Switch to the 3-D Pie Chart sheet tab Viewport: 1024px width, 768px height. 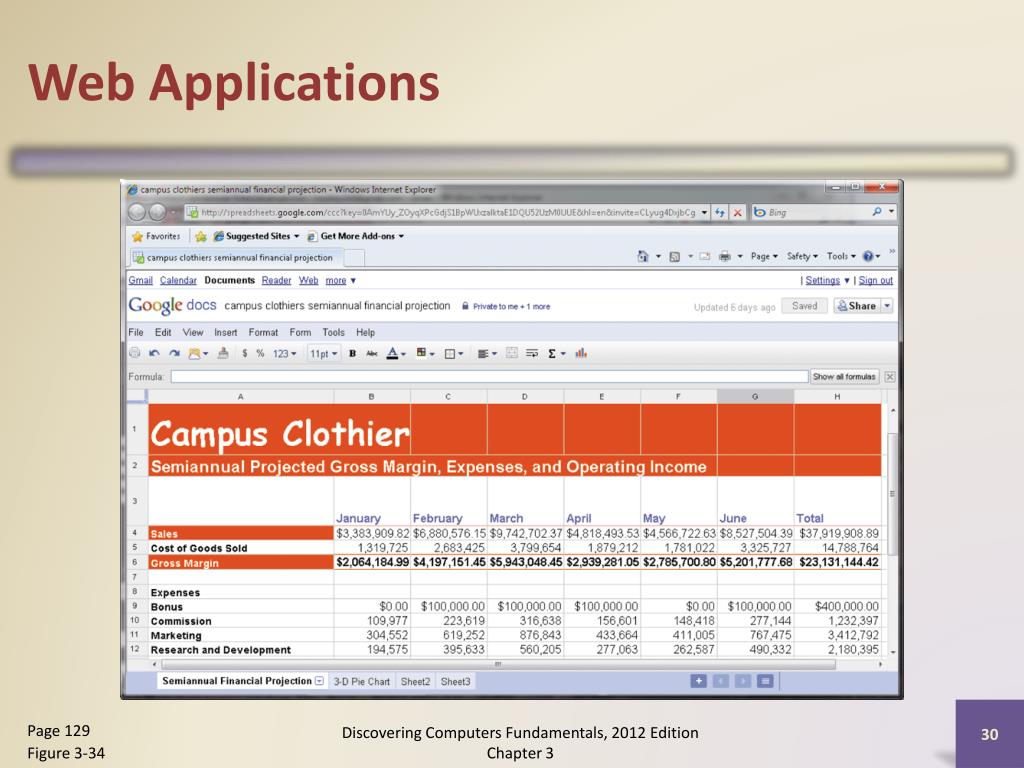point(362,682)
